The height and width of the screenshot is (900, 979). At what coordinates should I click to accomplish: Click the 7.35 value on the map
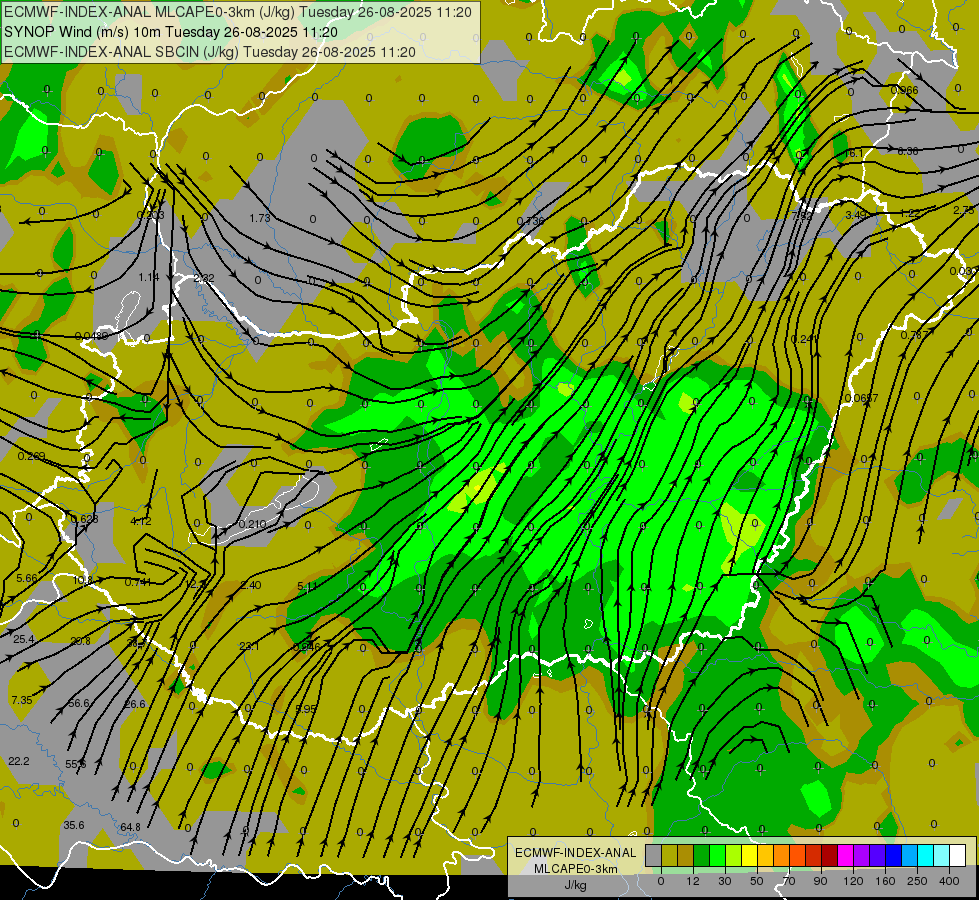point(22,700)
